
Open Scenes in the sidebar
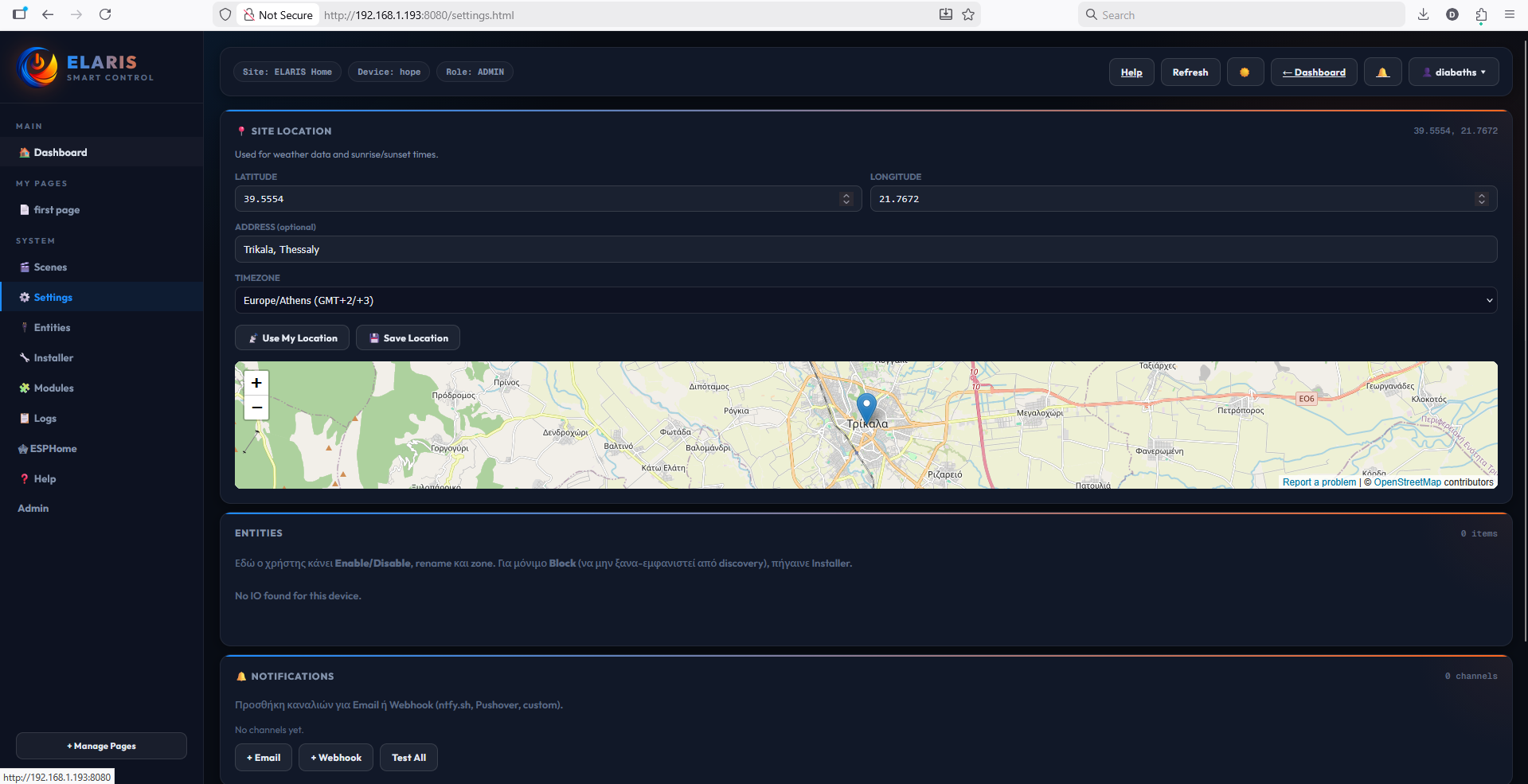click(x=50, y=267)
